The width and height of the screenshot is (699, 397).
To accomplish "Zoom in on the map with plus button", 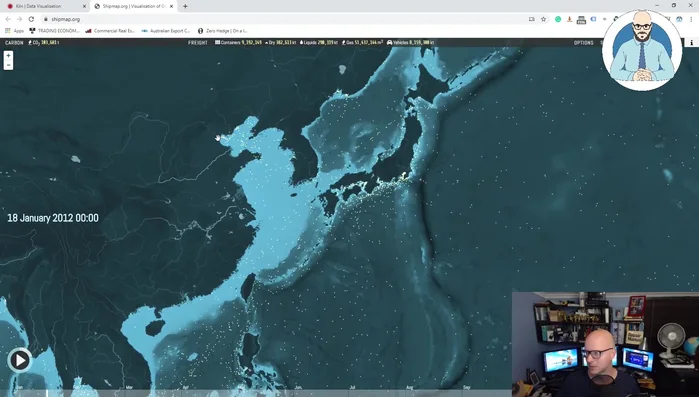I will pyautogui.click(x=8, y=56).
